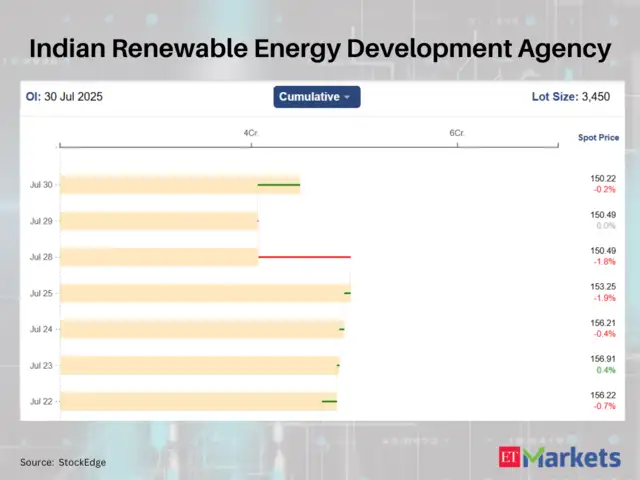Click the Source: StockEdge text
640x480 pixels.
63,462
